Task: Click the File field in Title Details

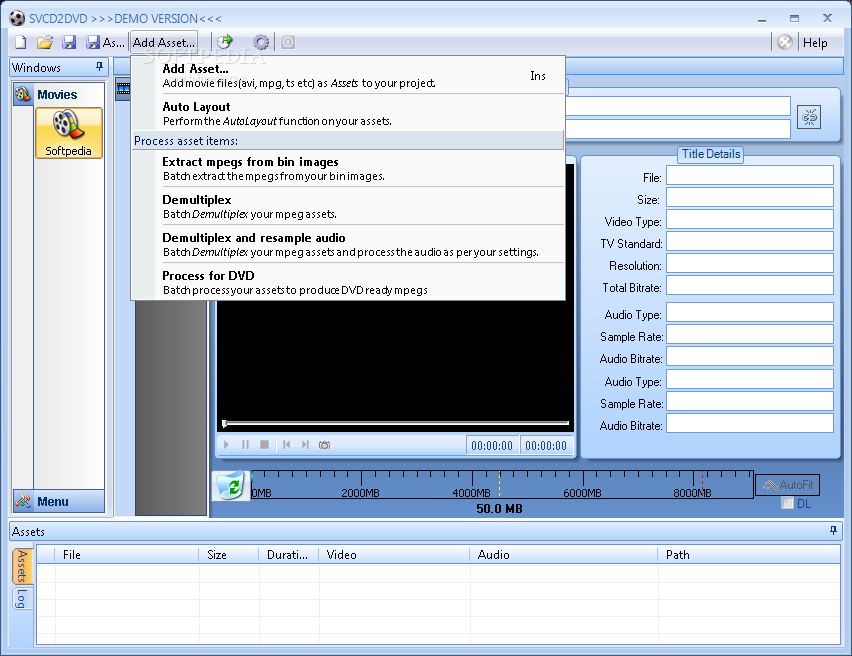Action: (x=750, y=176)
